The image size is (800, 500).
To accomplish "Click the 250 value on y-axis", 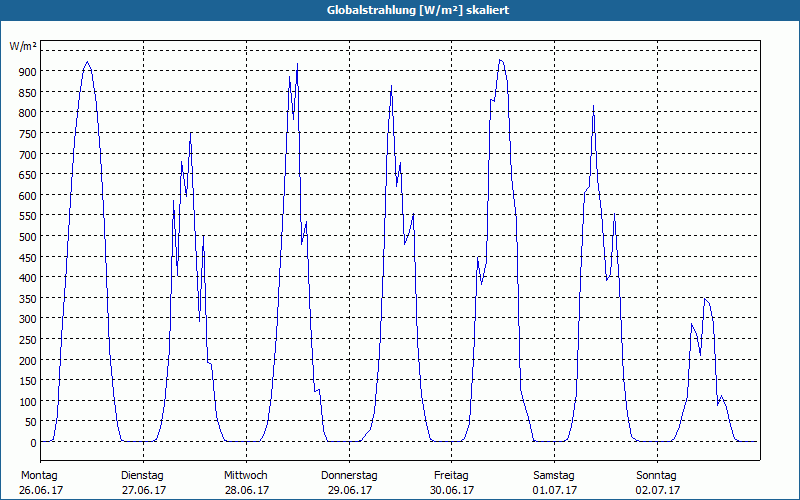I will point(28,340).
